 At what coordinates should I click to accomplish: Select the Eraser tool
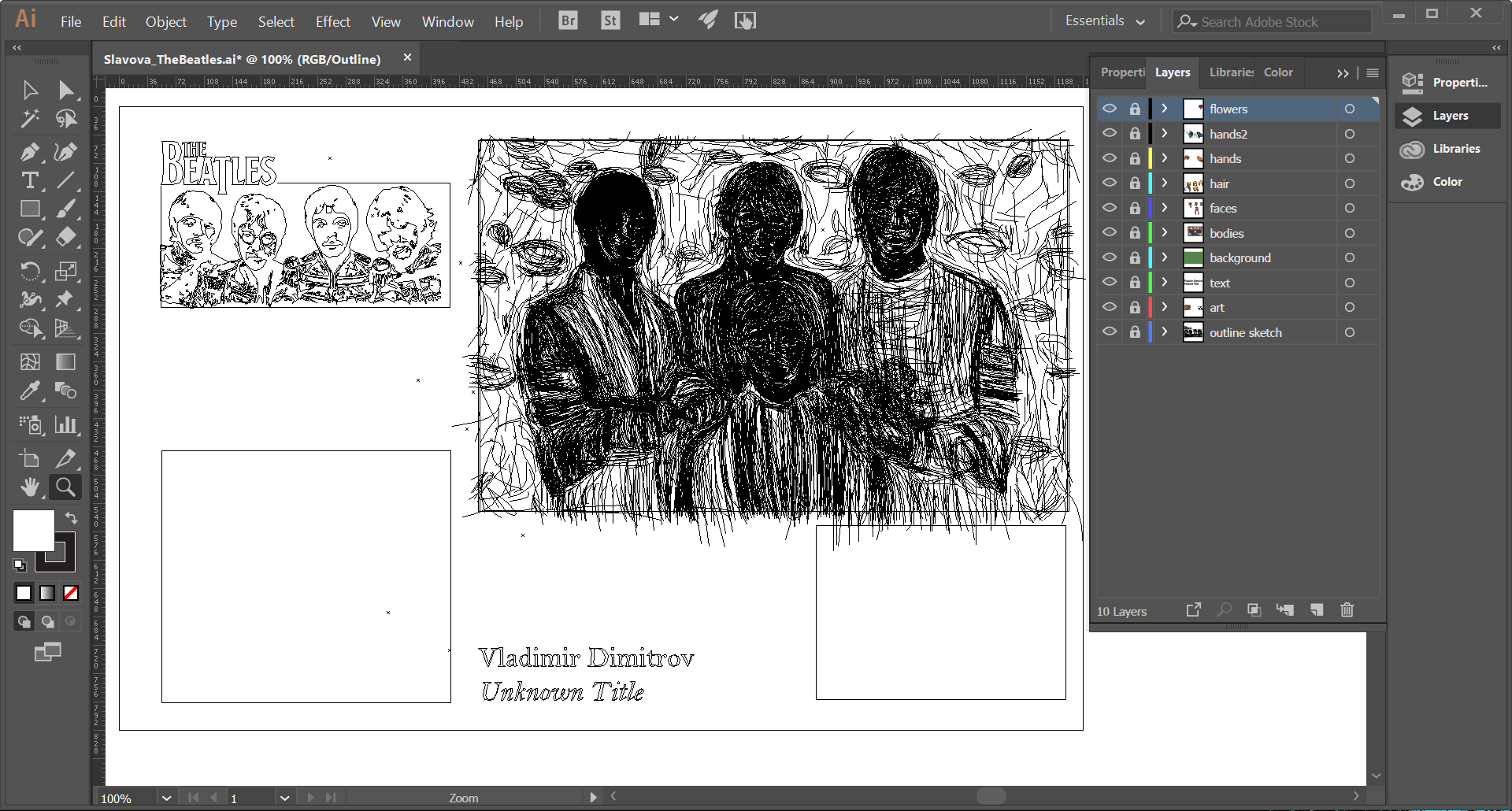[66, 237]
